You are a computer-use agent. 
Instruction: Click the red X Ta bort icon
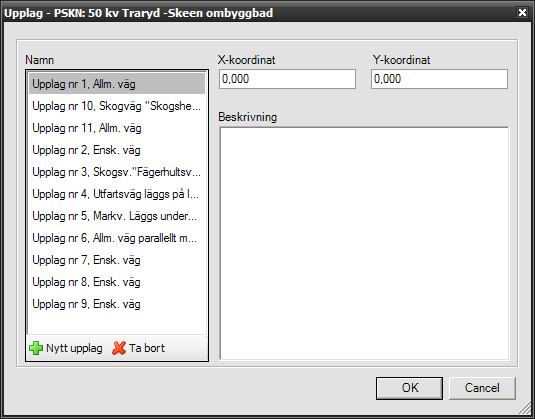(119, 348)
